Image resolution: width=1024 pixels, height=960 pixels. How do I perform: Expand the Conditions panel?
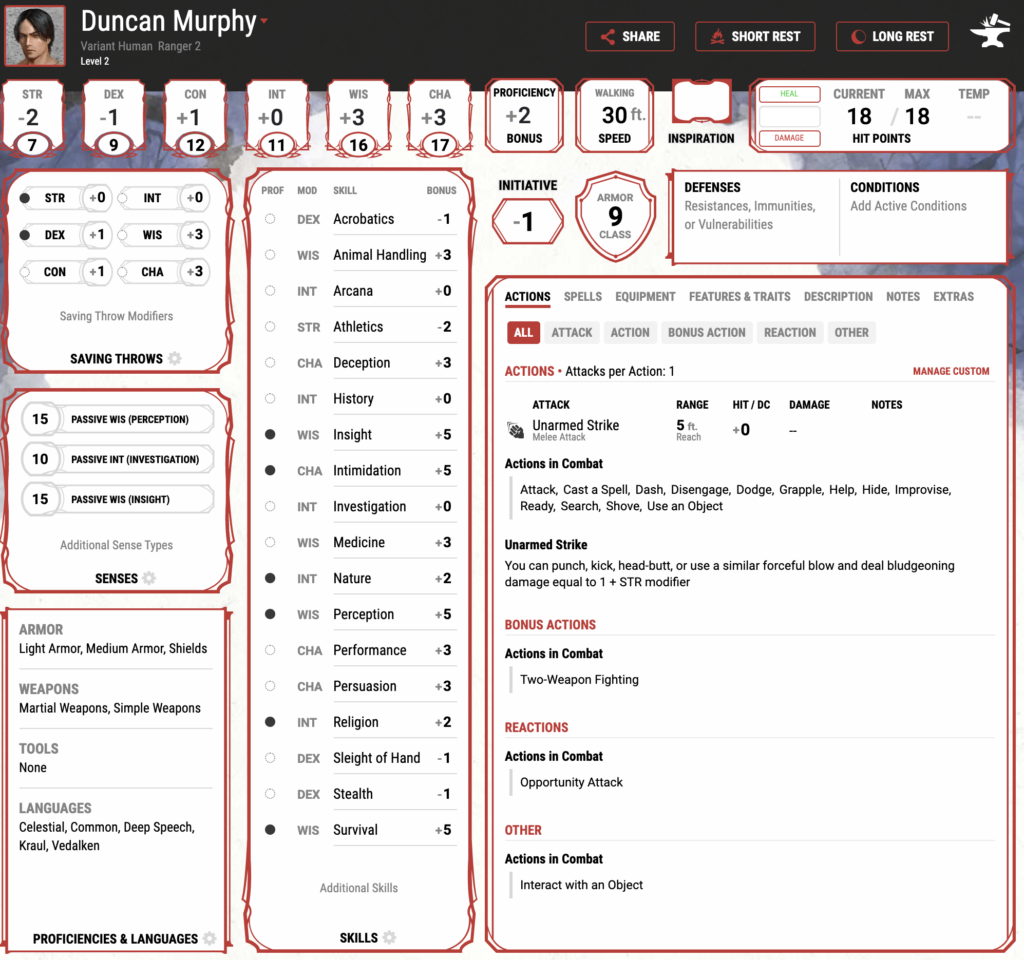tap(922, 216)
